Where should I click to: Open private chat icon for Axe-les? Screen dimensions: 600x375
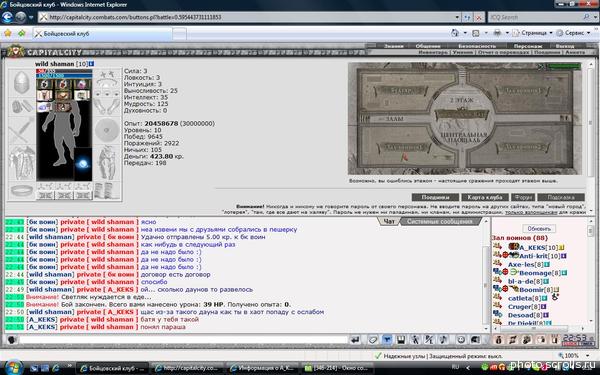tap(497, 263)
